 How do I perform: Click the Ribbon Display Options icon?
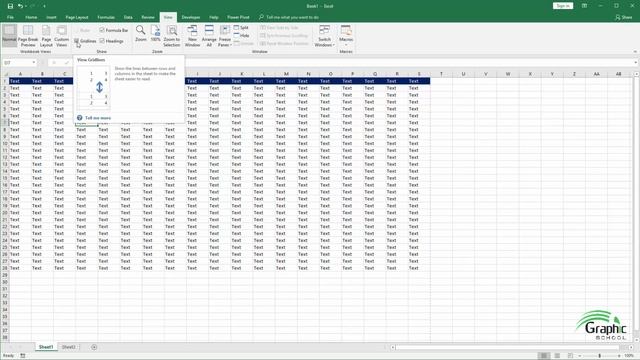[584, 6]
